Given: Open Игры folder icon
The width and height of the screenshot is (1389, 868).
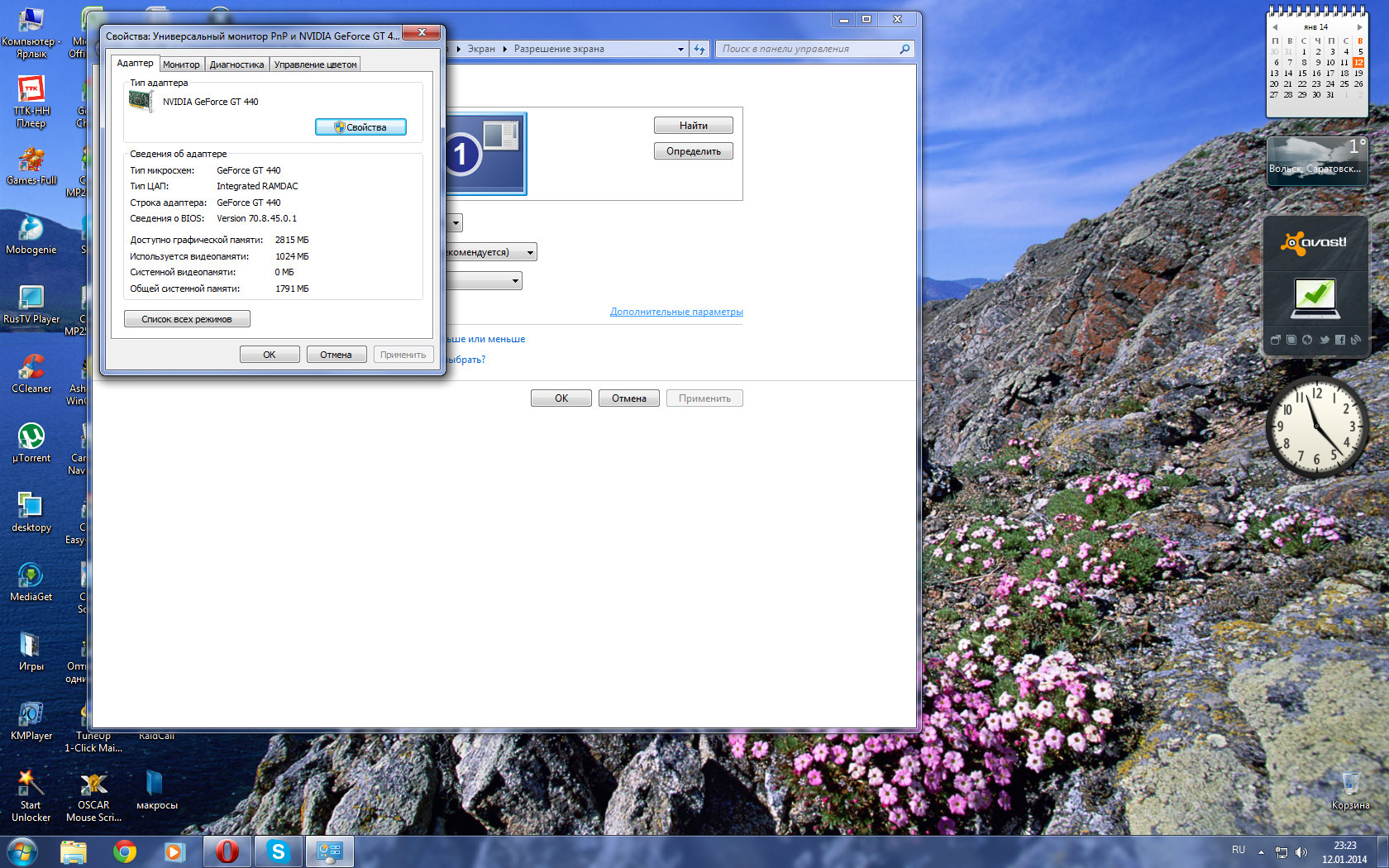Looking at the screenshot, I should [31, 651].
